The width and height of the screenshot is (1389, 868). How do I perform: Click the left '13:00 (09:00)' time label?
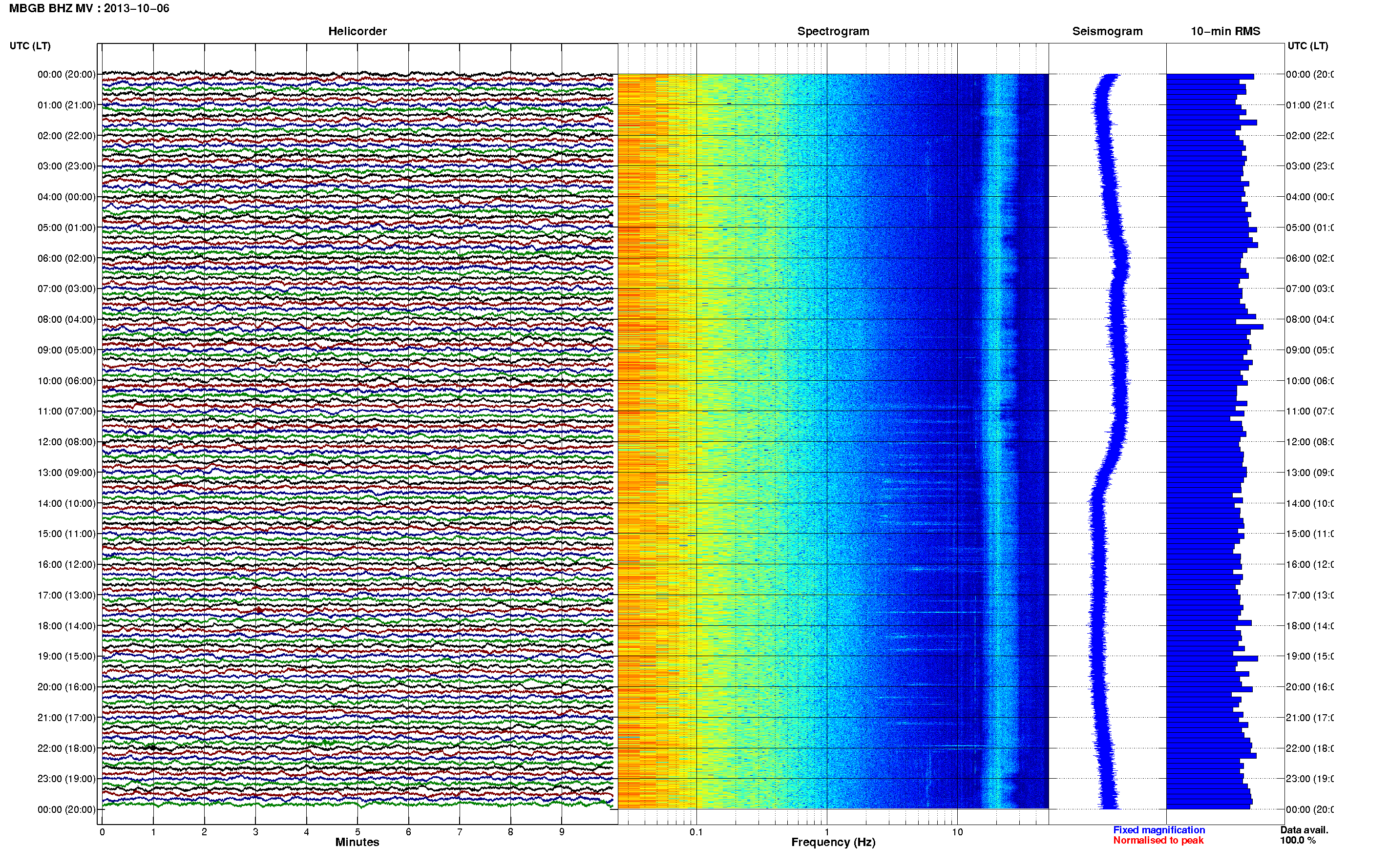coord(66,473)
